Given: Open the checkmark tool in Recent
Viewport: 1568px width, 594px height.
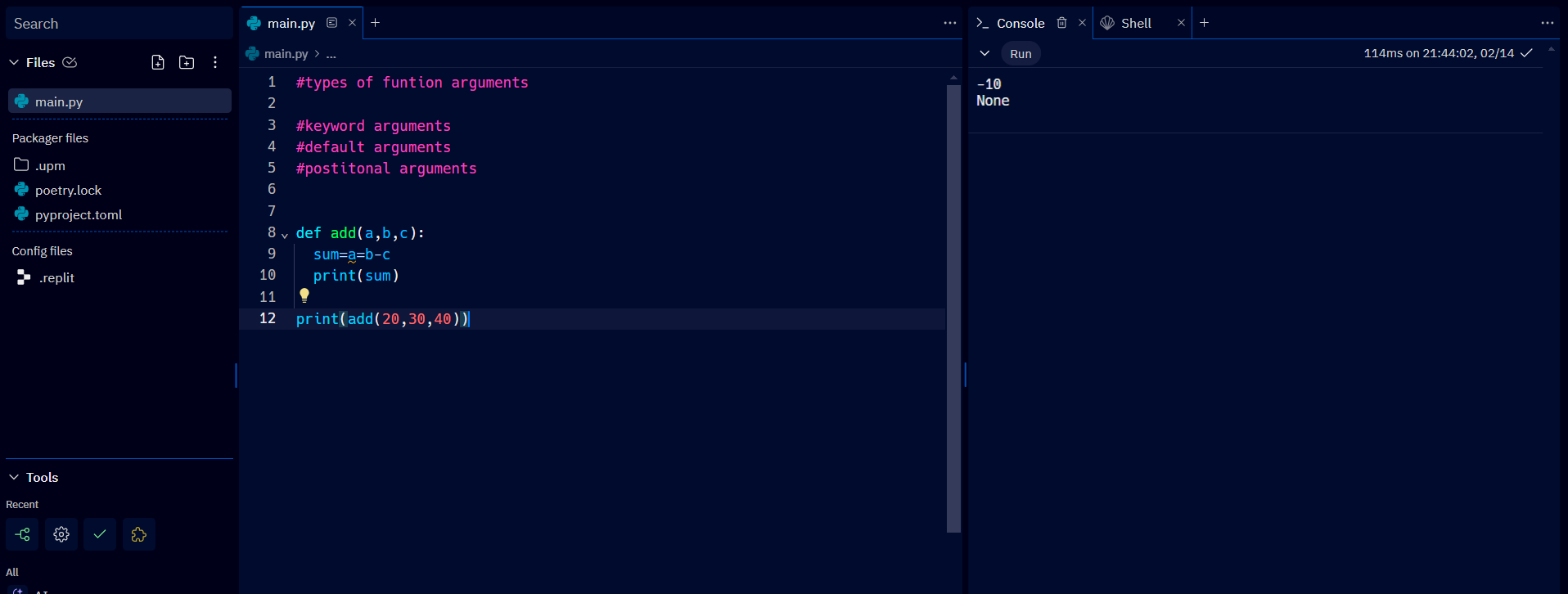Looking at the screenshot, I should tap(100, 534).
